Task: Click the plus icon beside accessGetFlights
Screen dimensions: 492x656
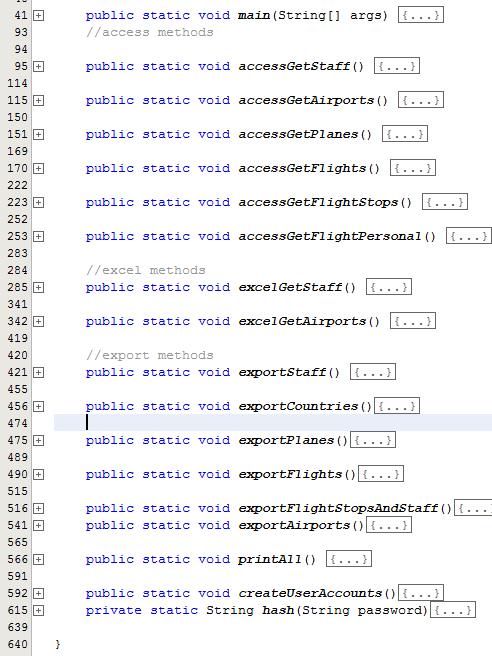Action: point(38,168)
